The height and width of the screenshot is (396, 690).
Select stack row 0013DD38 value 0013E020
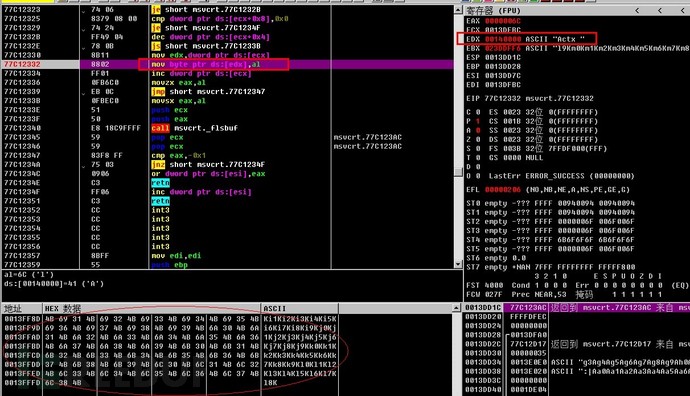tap(528, 371)
